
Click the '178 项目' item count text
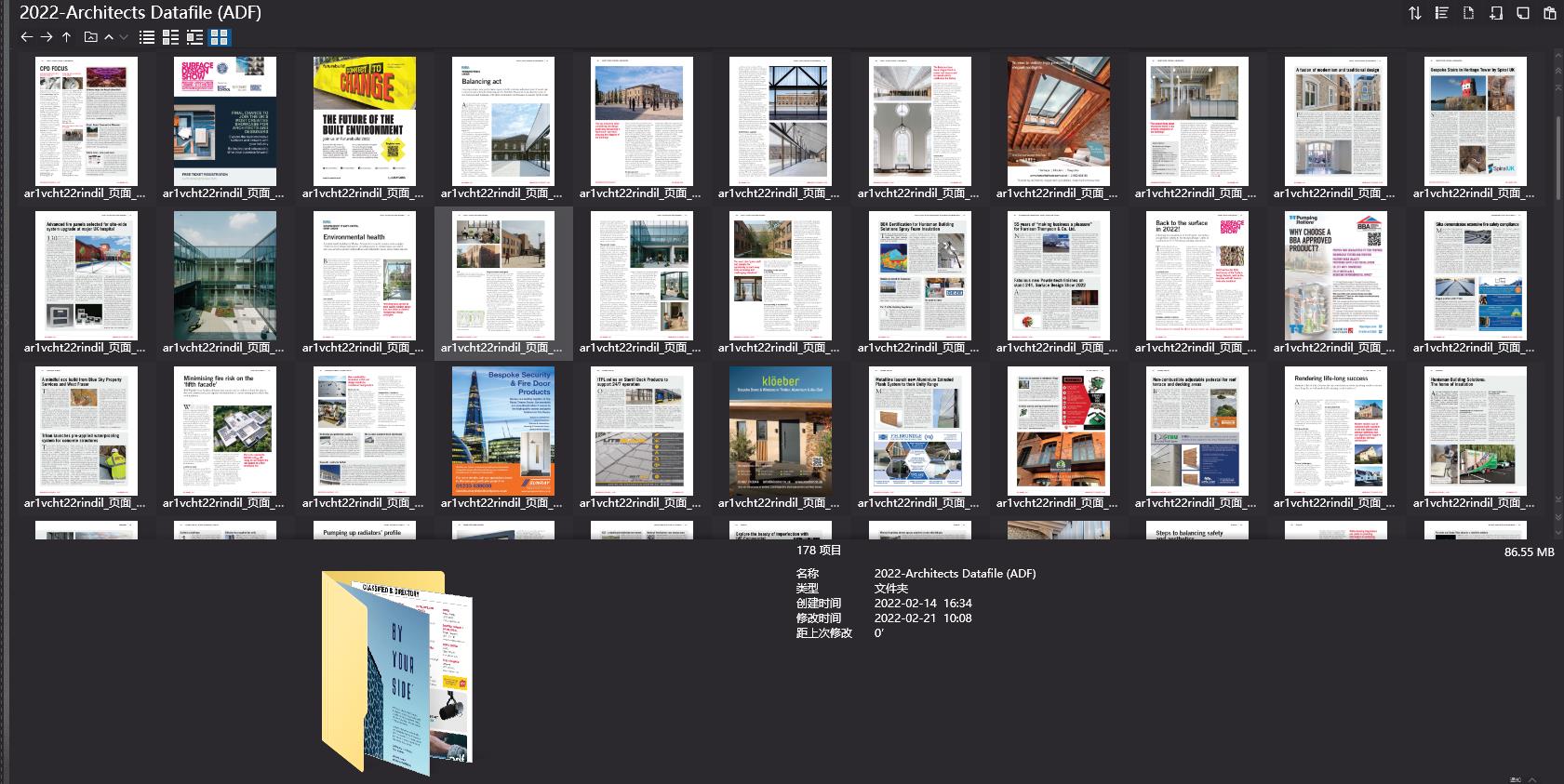pos(819,551)
